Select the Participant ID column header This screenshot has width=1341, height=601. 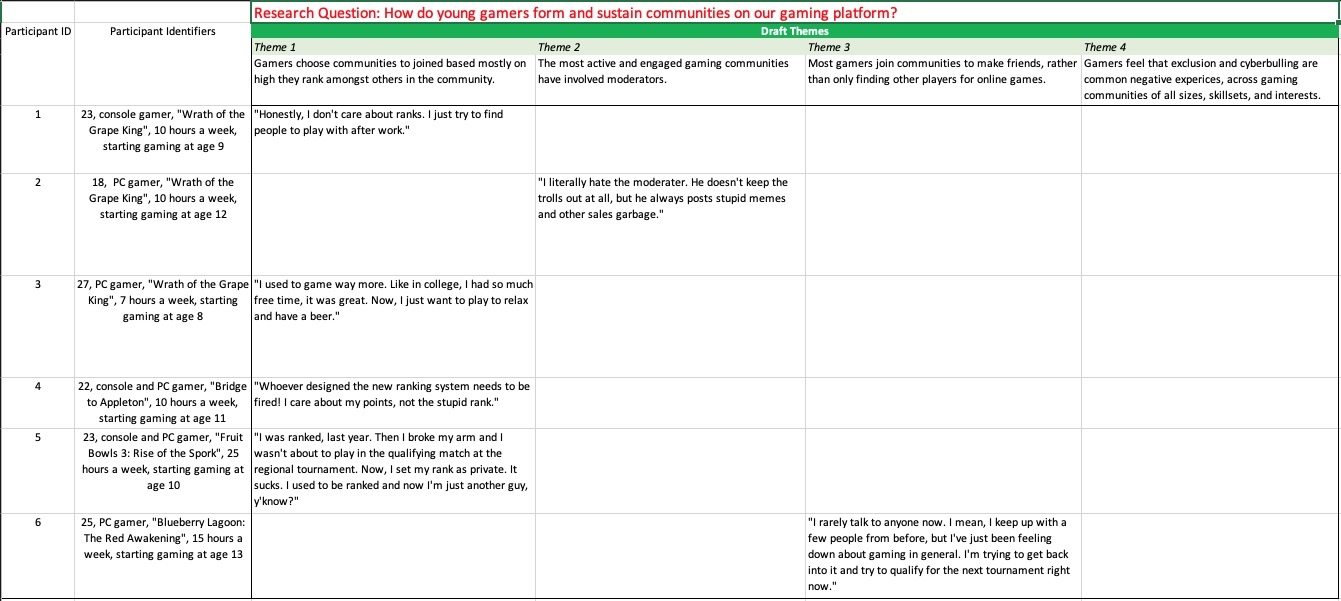(38, 31)
